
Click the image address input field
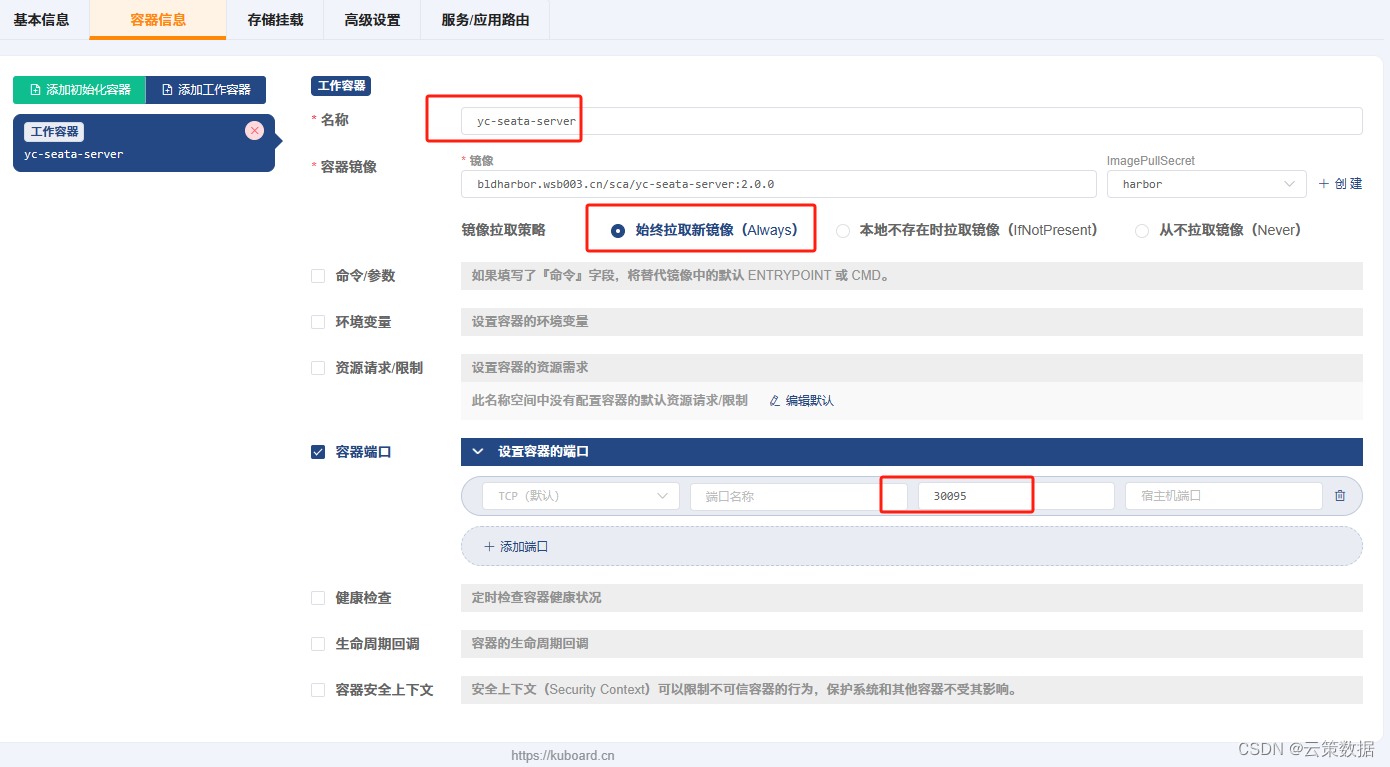pos(779,184)
